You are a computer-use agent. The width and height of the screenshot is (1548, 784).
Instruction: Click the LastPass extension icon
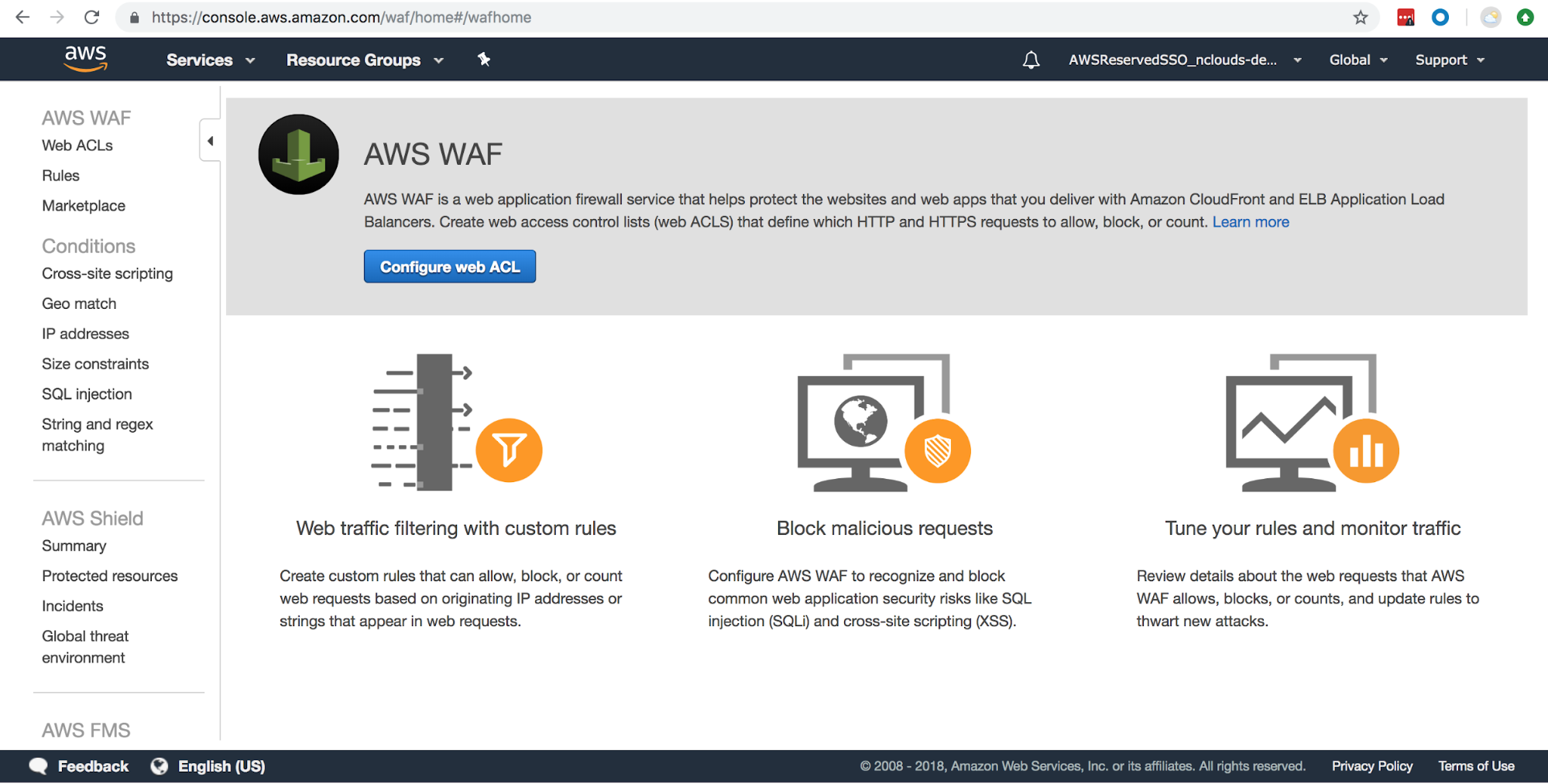click(1405, 17)
